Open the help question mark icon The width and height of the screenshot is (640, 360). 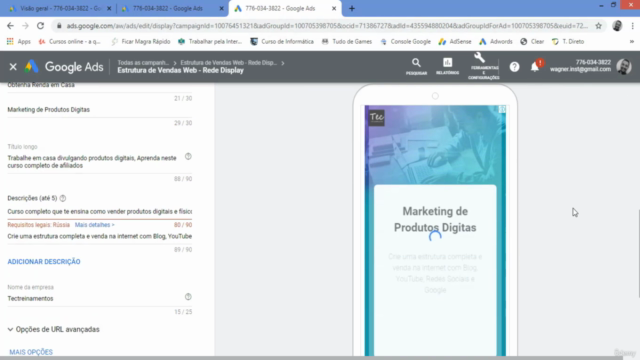[x=514, y=67]
